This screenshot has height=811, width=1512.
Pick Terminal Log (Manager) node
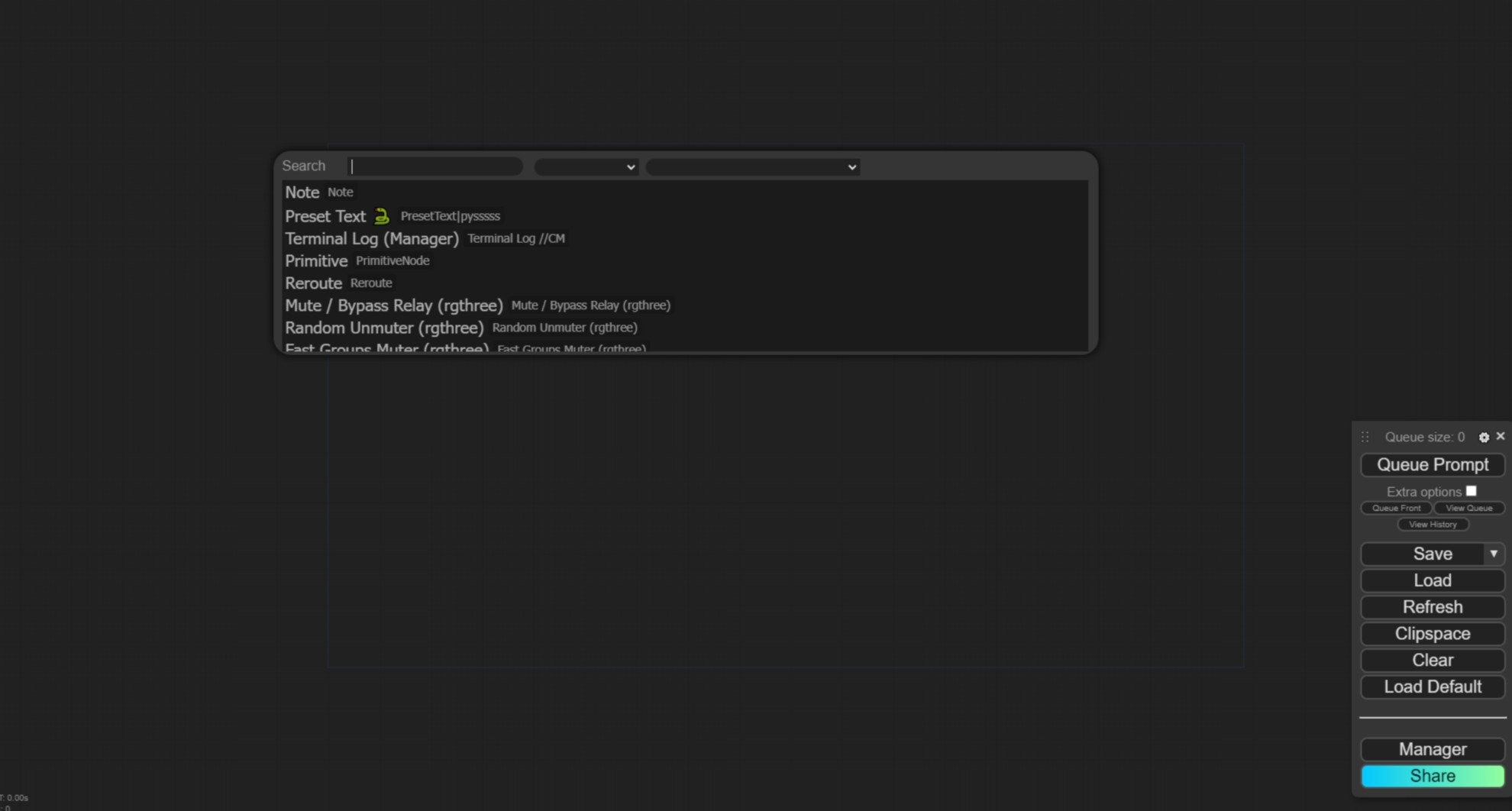coord(371,239)
